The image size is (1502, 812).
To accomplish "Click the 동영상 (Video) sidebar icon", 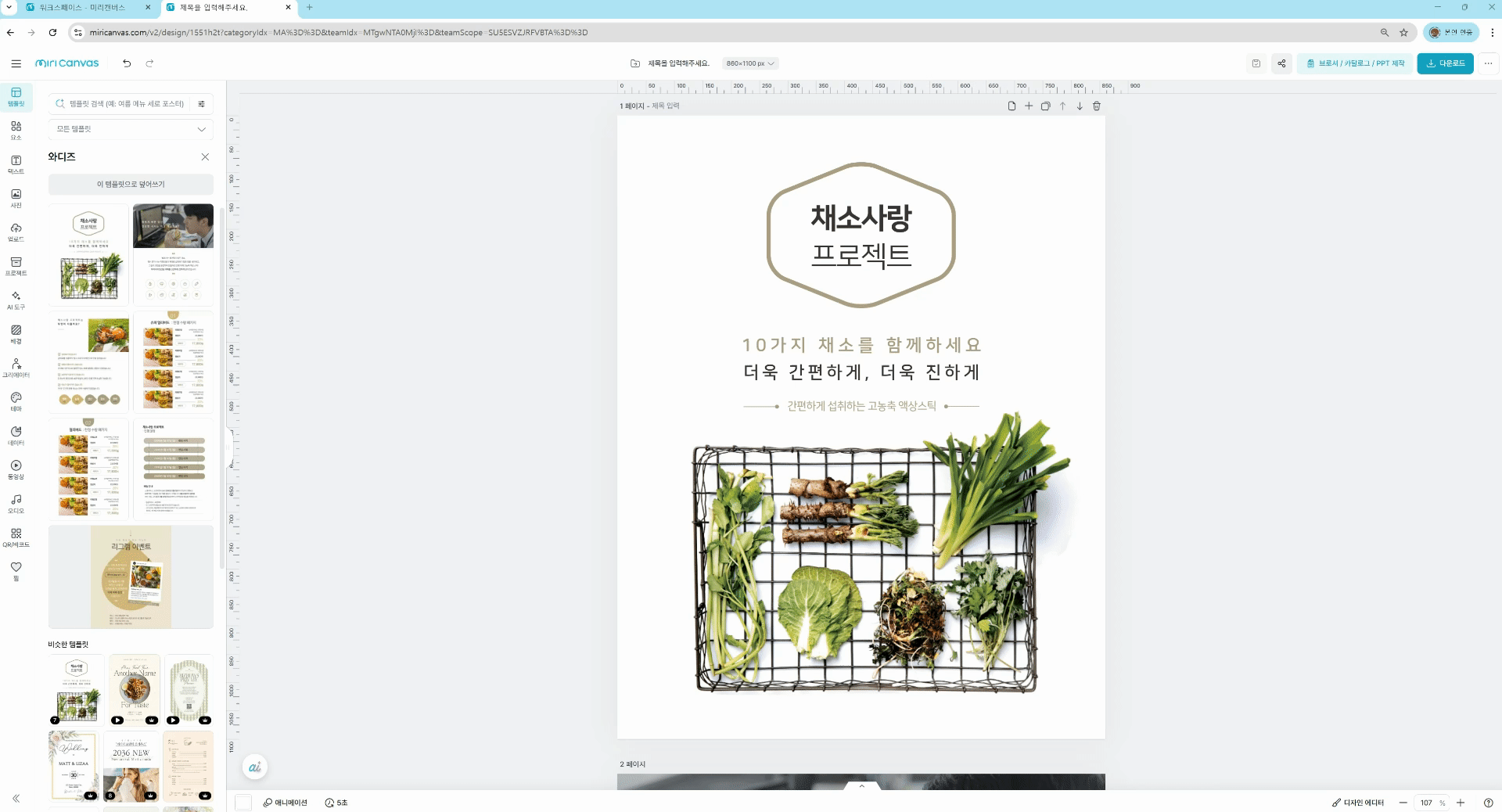I will click(16, 469).
